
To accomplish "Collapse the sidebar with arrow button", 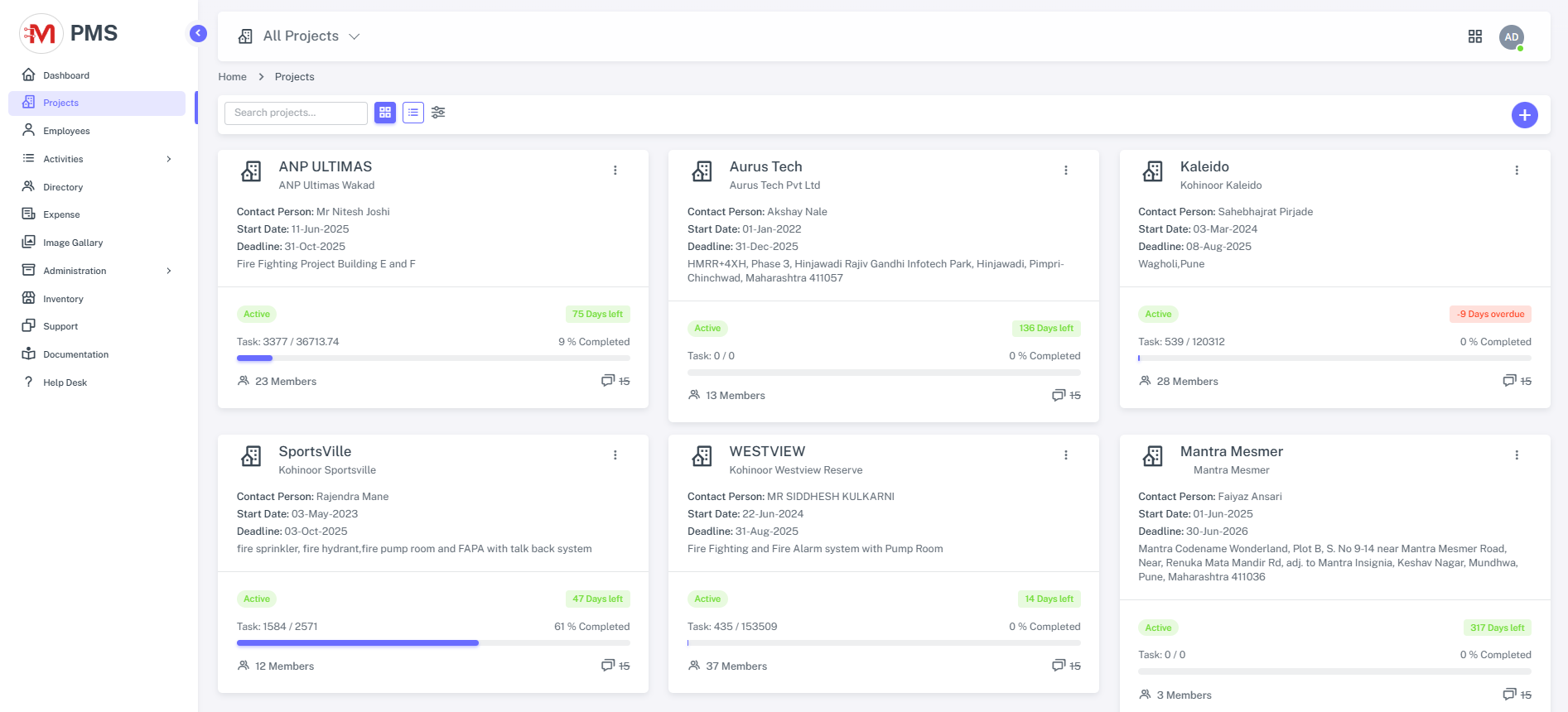I will click(198, 33).
